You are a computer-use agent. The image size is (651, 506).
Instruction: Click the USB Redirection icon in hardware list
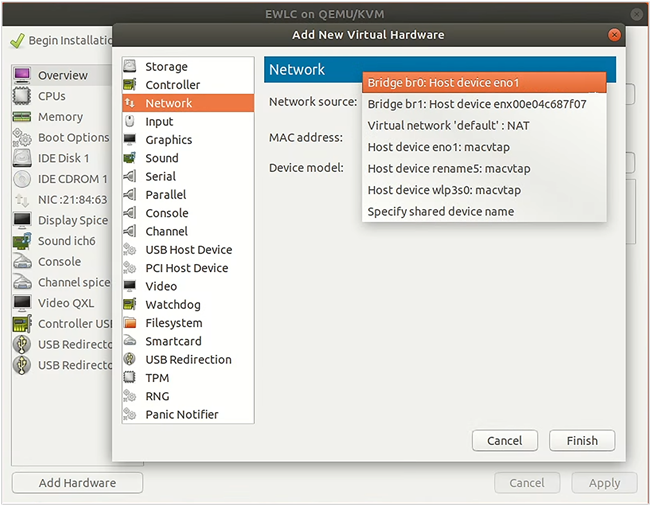coord(130,359)
